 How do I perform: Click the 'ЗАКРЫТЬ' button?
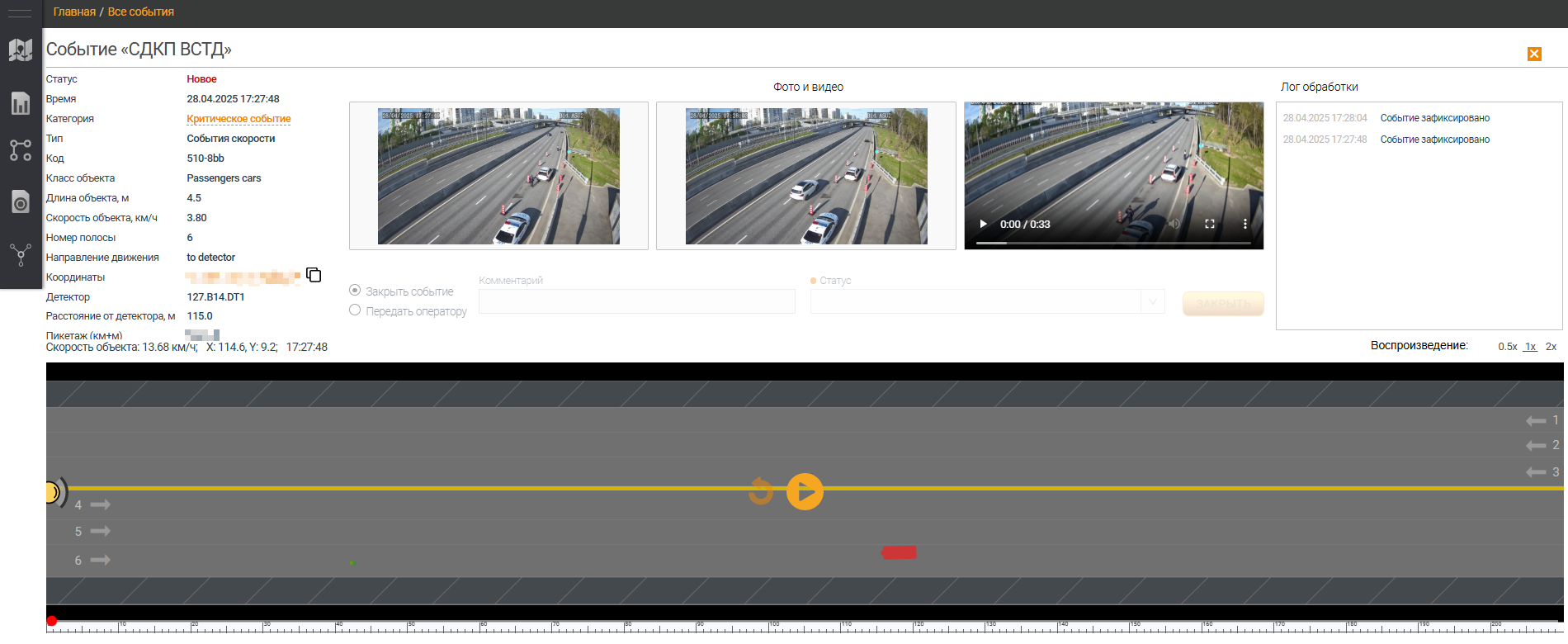(x=1223, y=303)
